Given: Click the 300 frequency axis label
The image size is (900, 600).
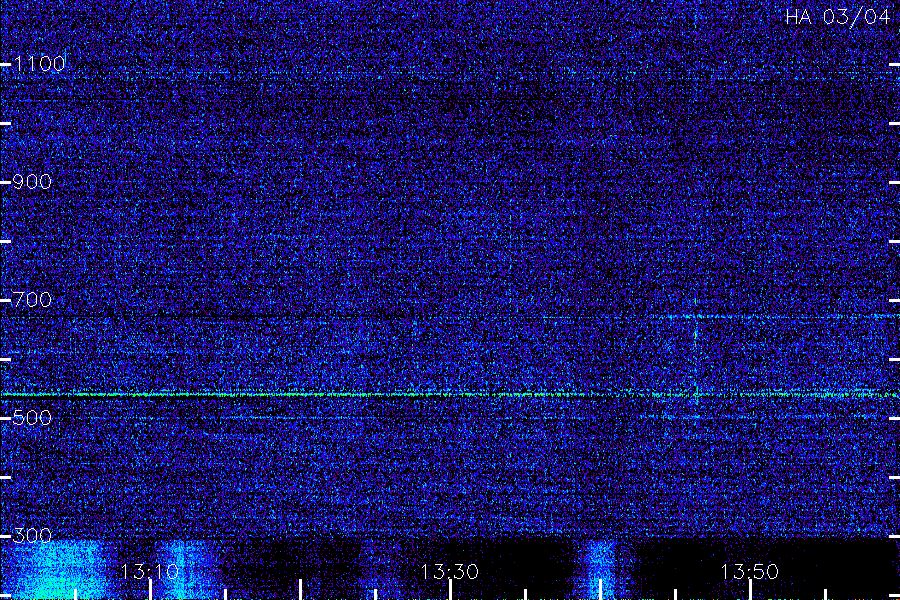Looking at the screenshot, I should [32, 536].
